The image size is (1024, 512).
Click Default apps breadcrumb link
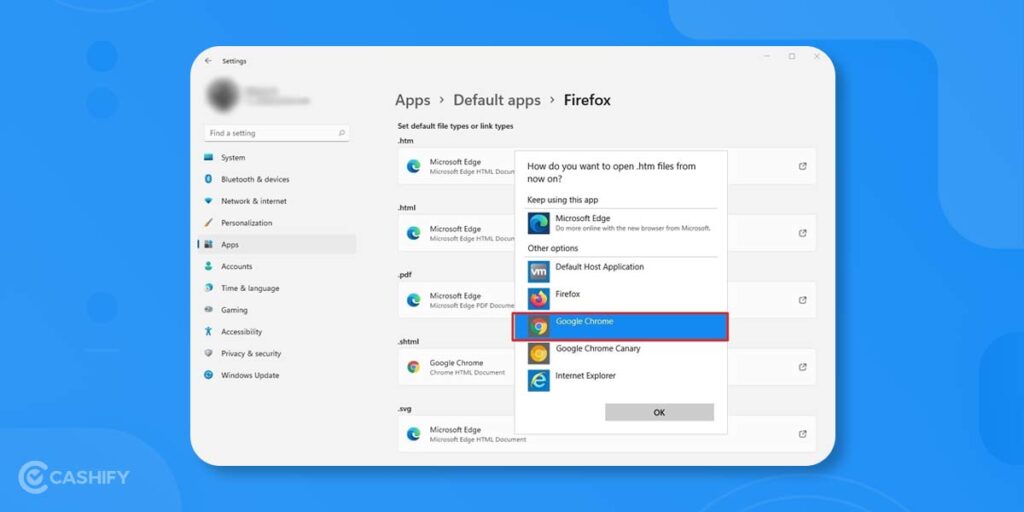coord(497,100)
